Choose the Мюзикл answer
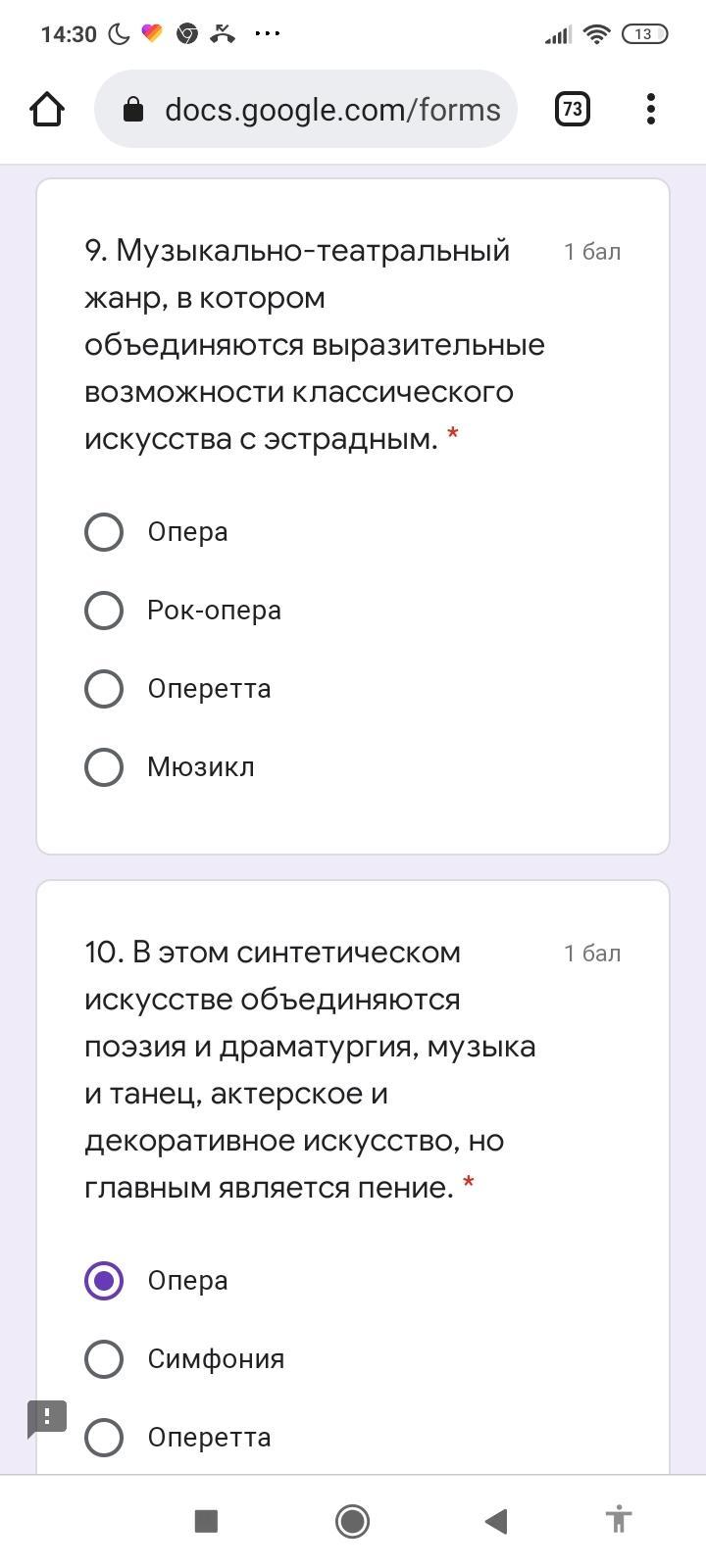 pyautogui.click(x=104, y=767)
